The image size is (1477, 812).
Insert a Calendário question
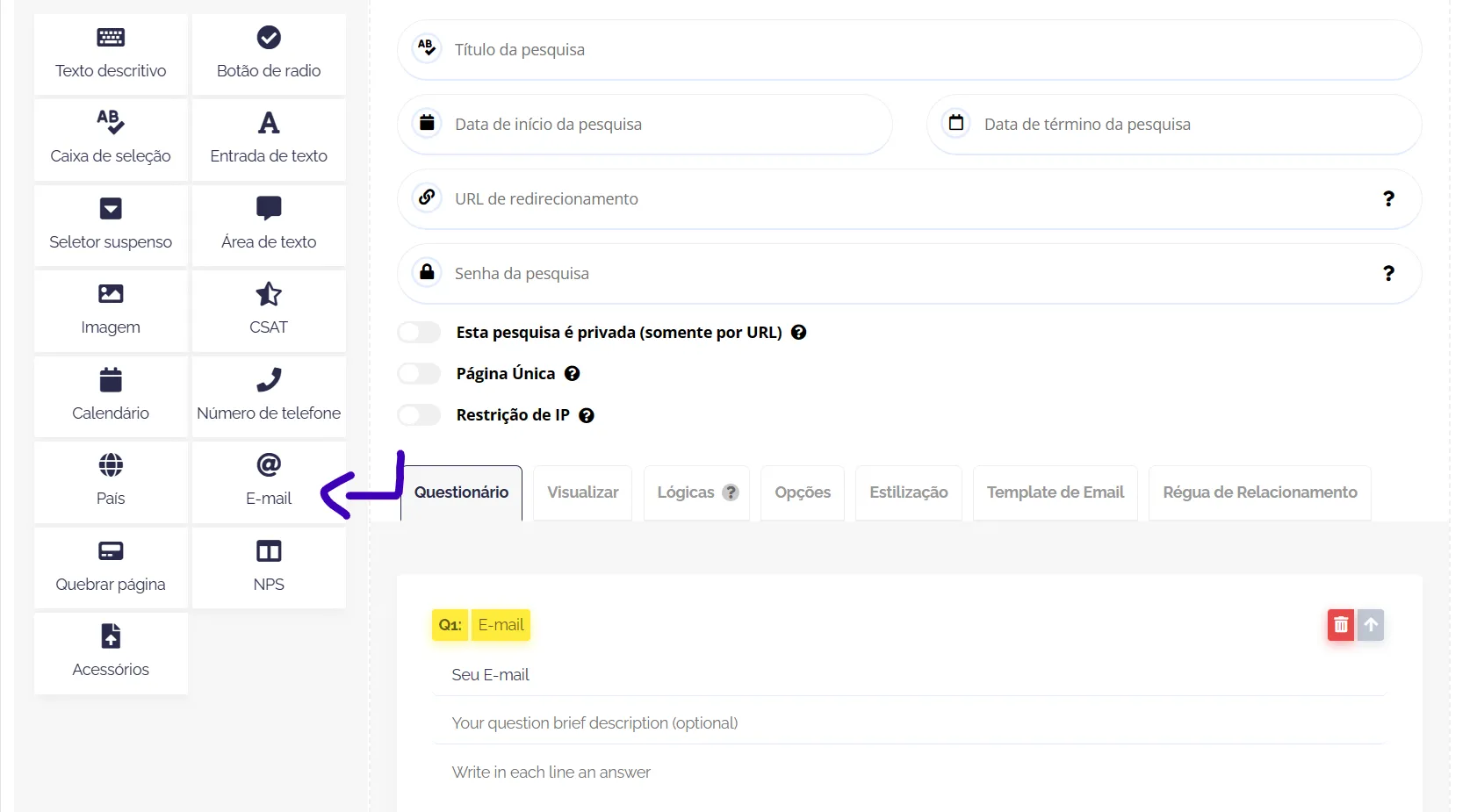[x=111, y=397]
